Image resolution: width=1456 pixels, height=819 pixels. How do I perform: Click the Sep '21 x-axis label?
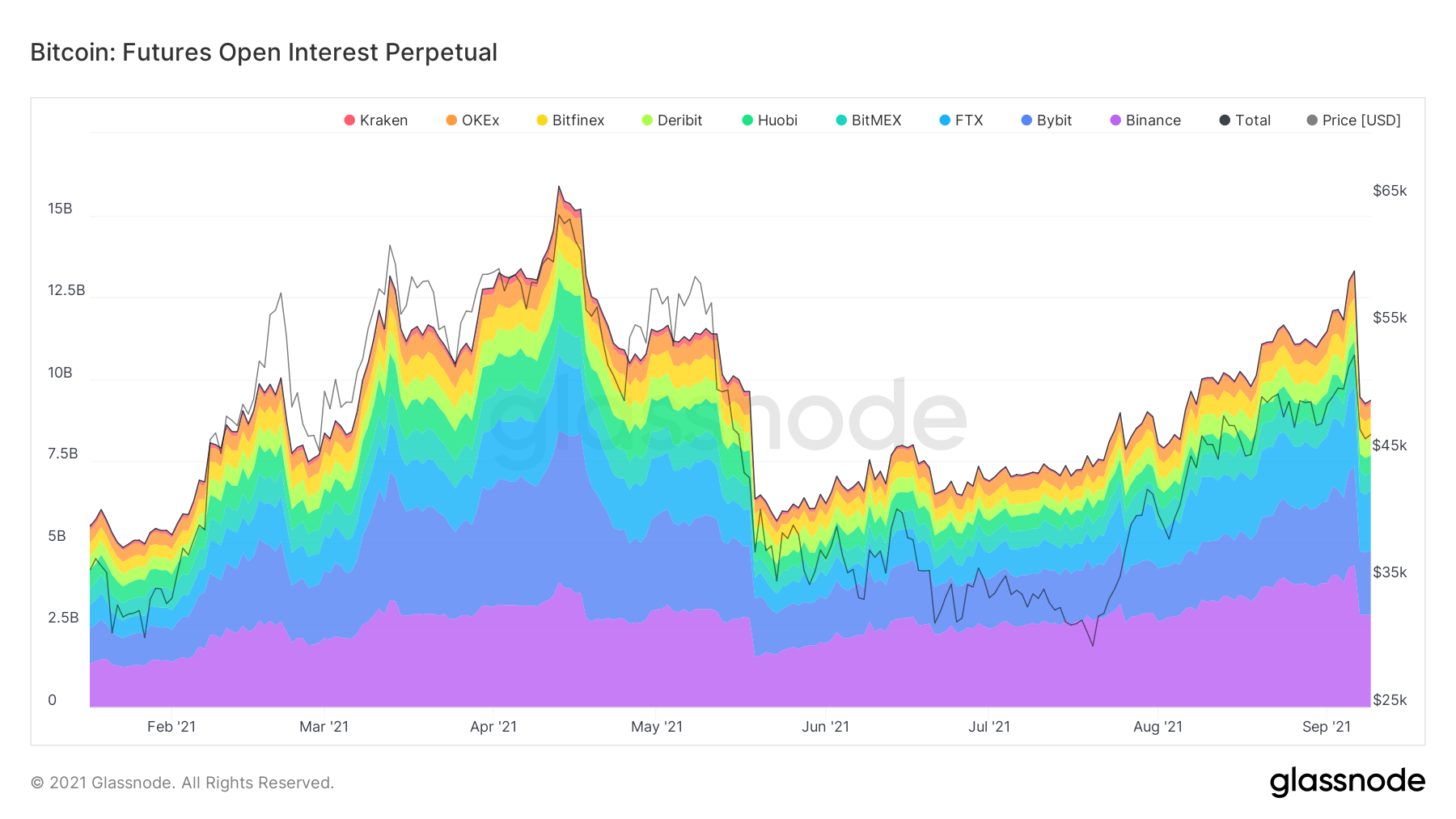pos(1327,727)
